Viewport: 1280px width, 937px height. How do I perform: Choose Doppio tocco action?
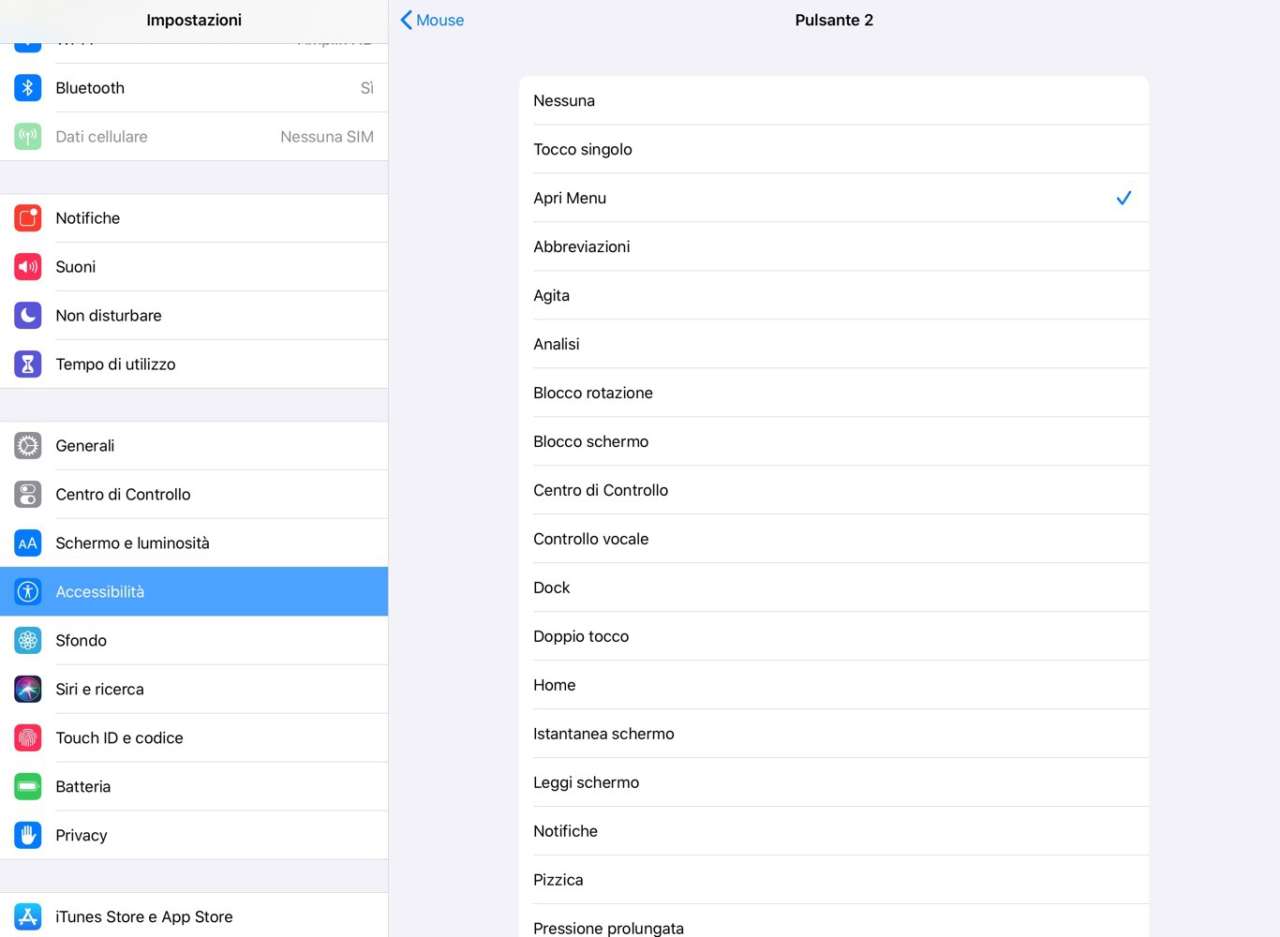pyautogui.click(x=834, y=637)
